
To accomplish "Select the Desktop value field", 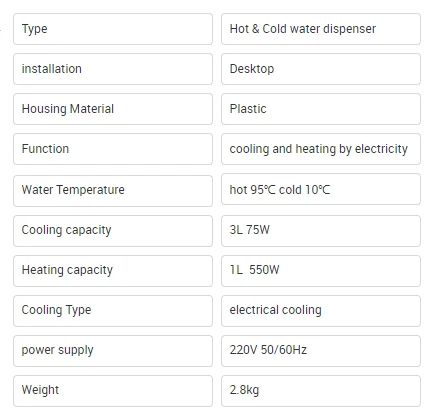I will point(321,69).
